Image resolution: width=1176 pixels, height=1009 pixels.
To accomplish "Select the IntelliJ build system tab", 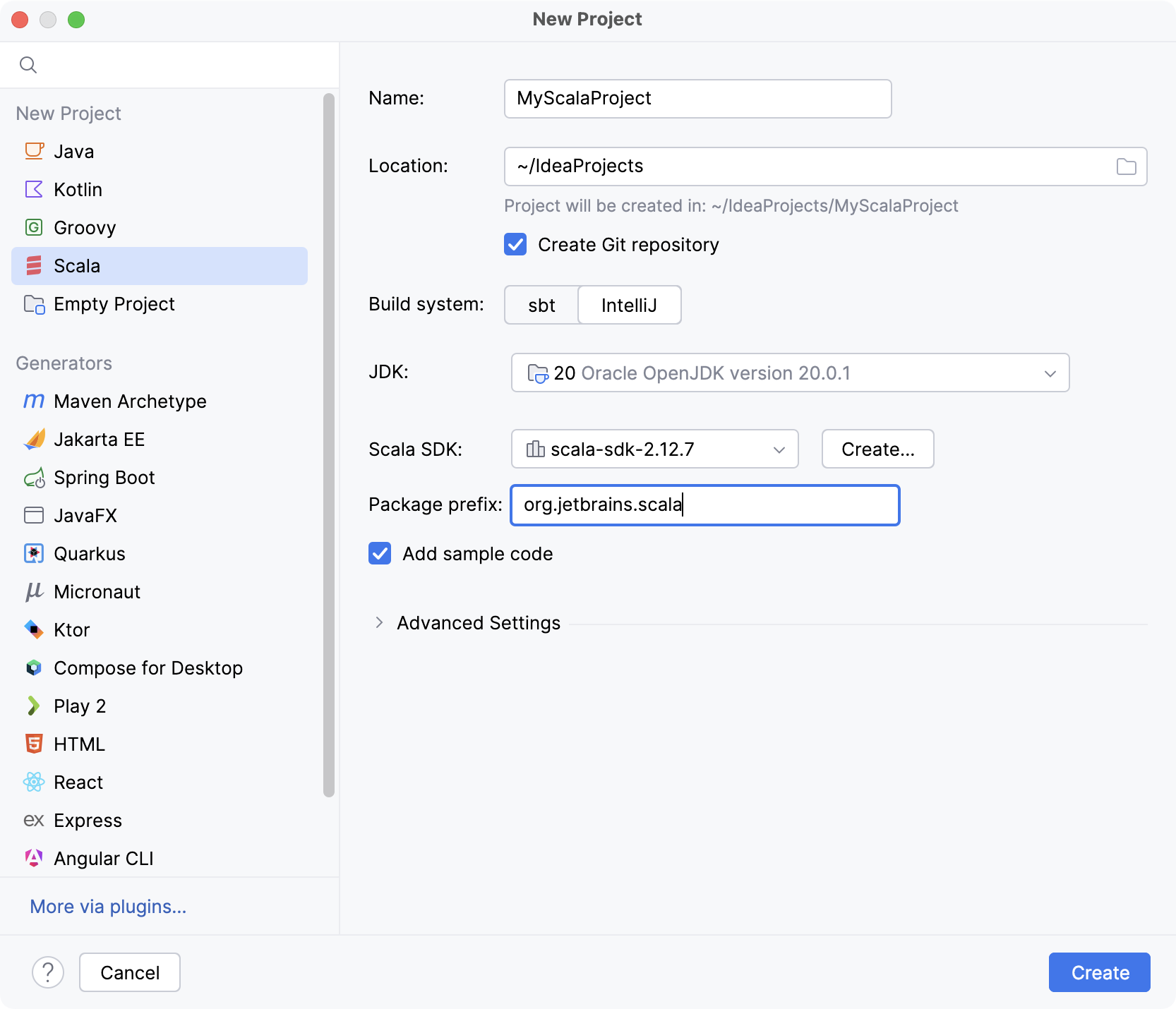I will (628, 305).
